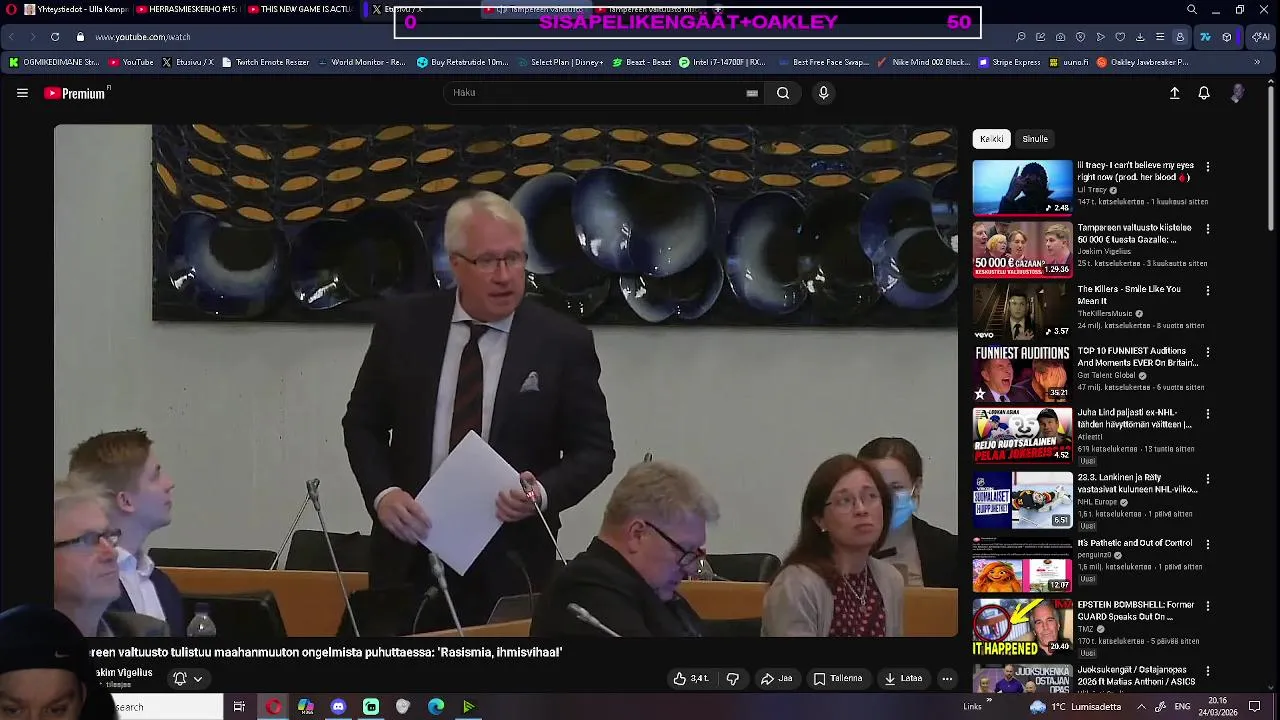Show hidden system tray icons chevron
This screenshot has height=720, width=1280.
pyautogui.click(x=1142, y=707)
